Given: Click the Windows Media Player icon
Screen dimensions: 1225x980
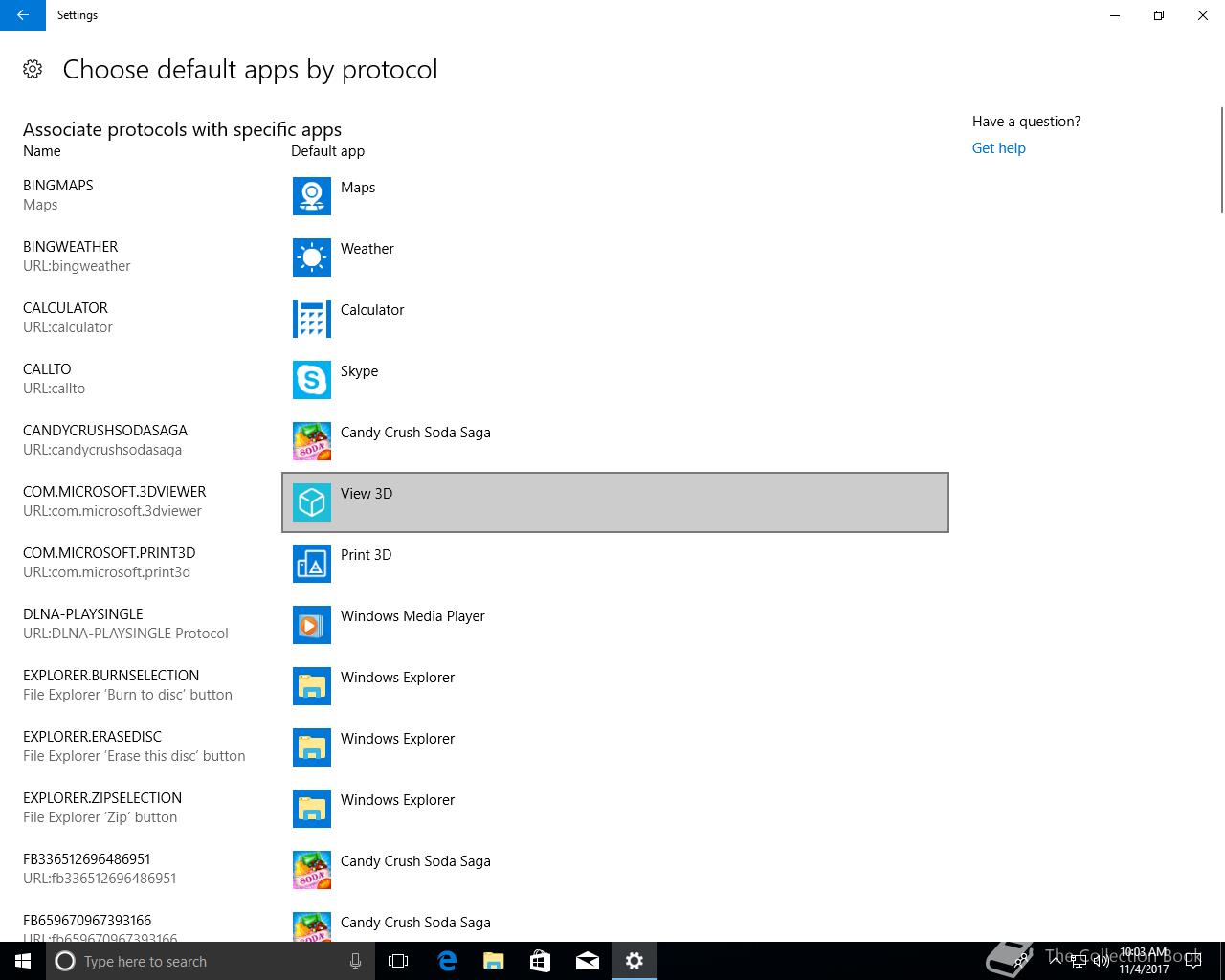Looking at the screenshot, I should [312, 625].
